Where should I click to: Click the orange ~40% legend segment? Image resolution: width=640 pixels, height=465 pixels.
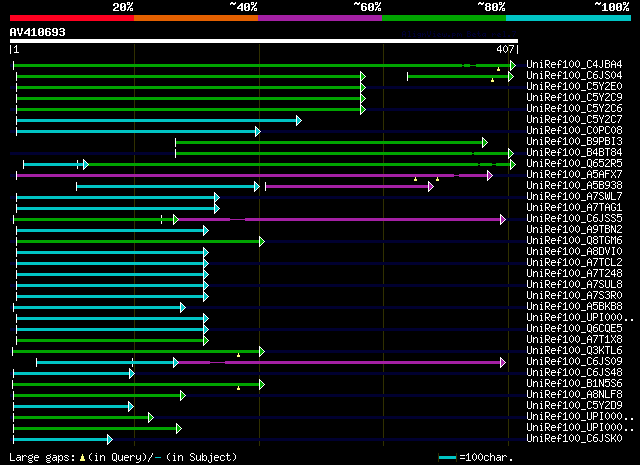[196, 18]
